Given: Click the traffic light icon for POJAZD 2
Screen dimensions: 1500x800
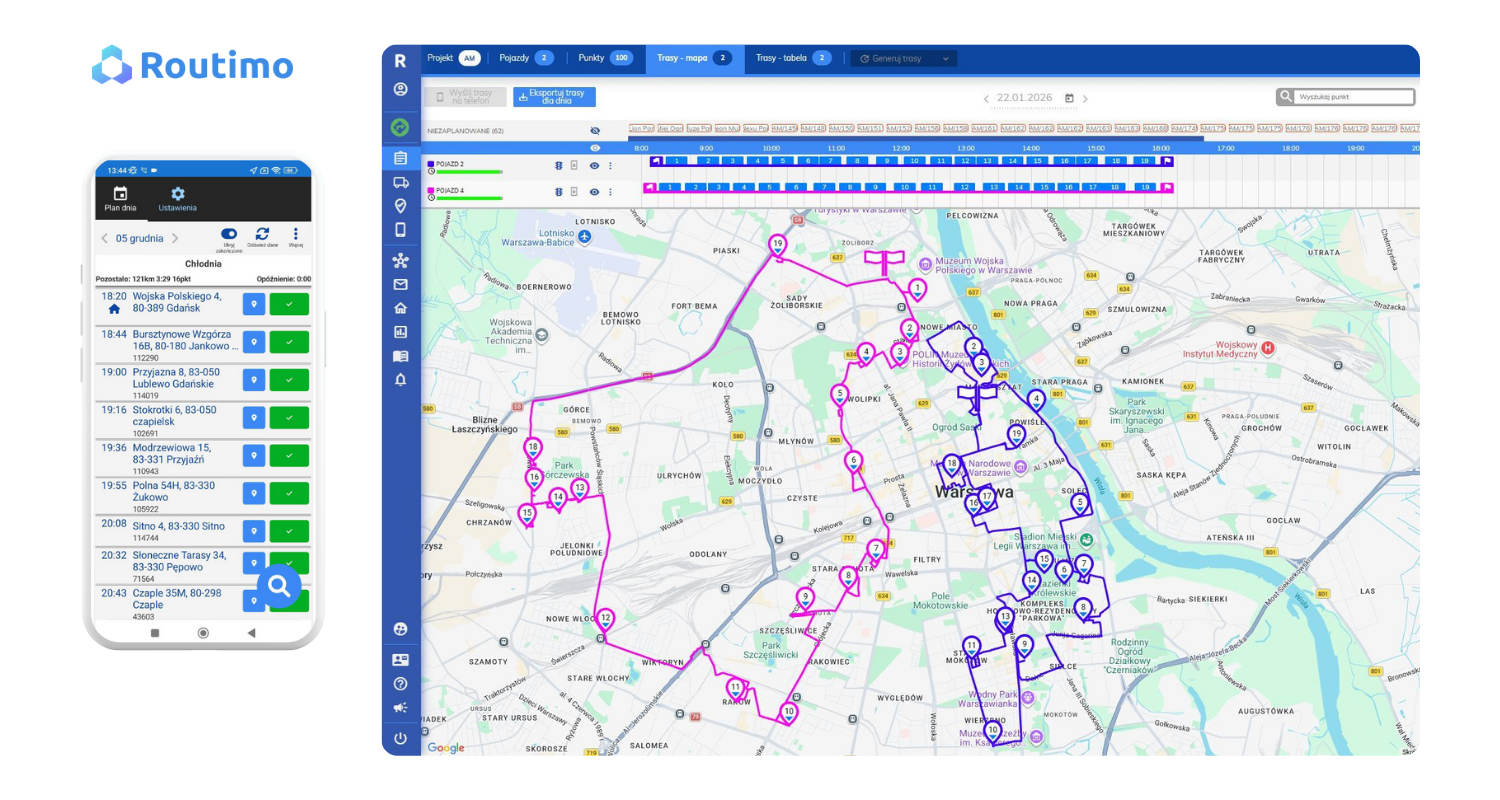Looking at the screenshot, I should [560, 165].
